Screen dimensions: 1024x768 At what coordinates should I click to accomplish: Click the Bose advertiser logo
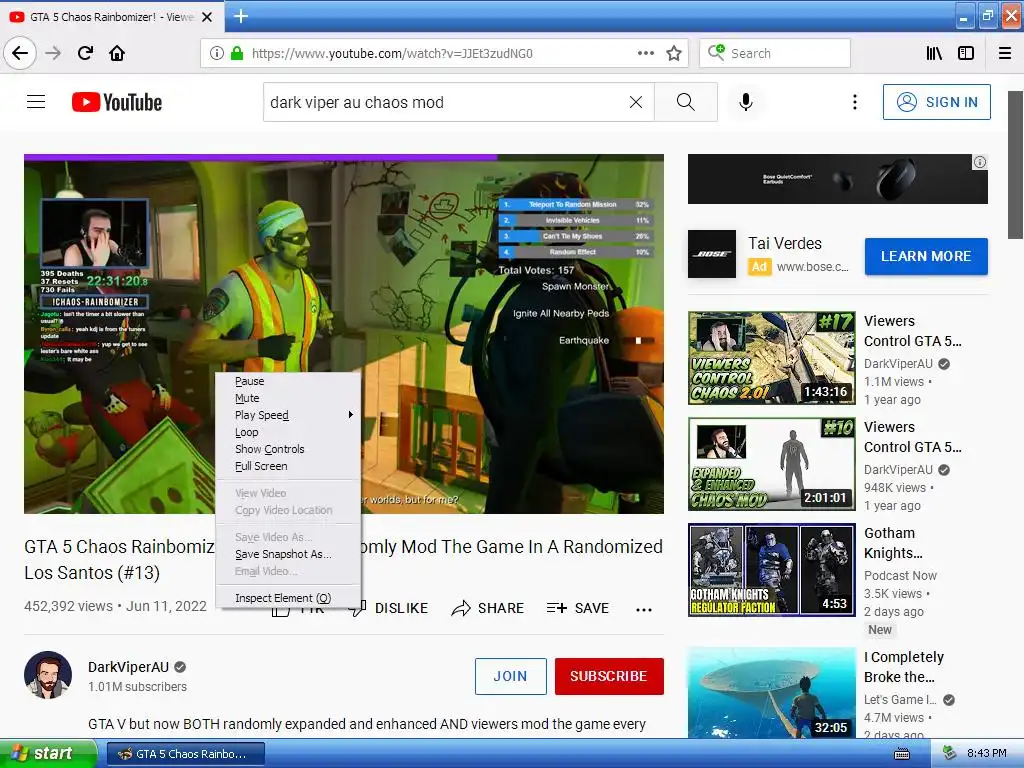(x=712, y=254)
